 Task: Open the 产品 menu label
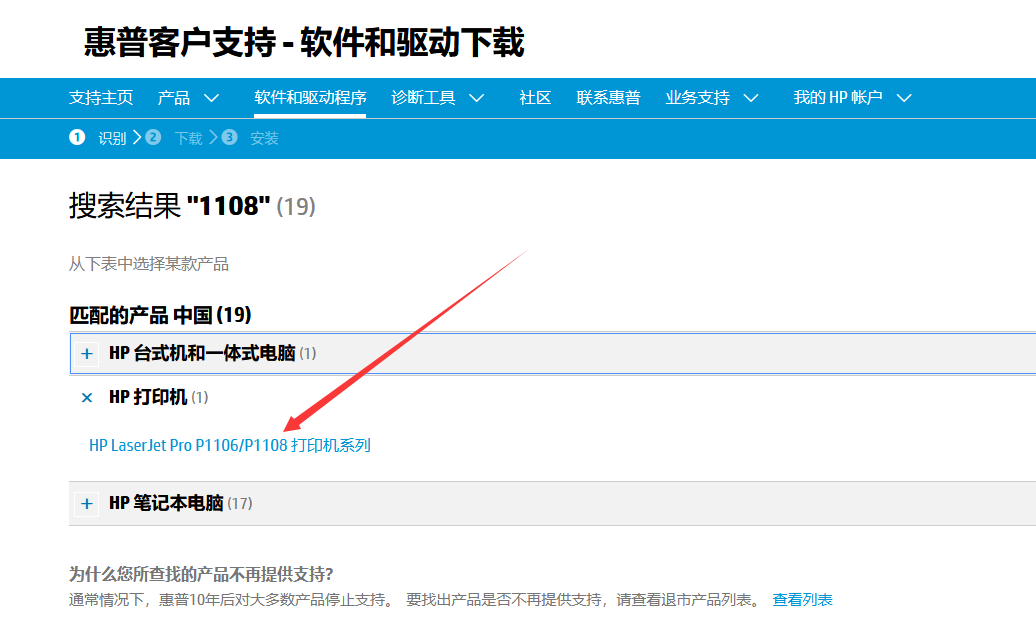tap(174, 98)
